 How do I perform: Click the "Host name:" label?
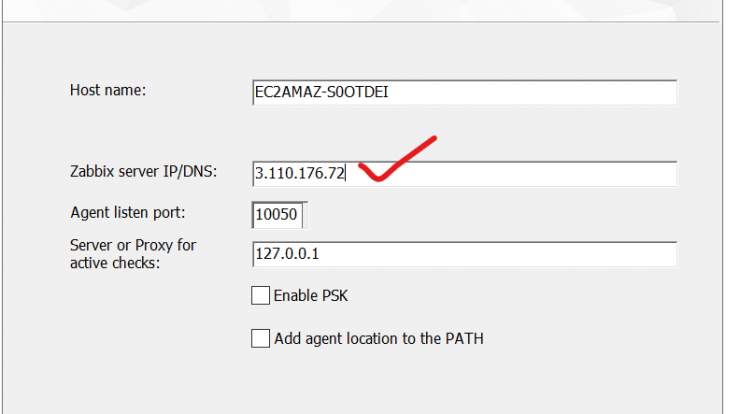[x=108, y=90]
